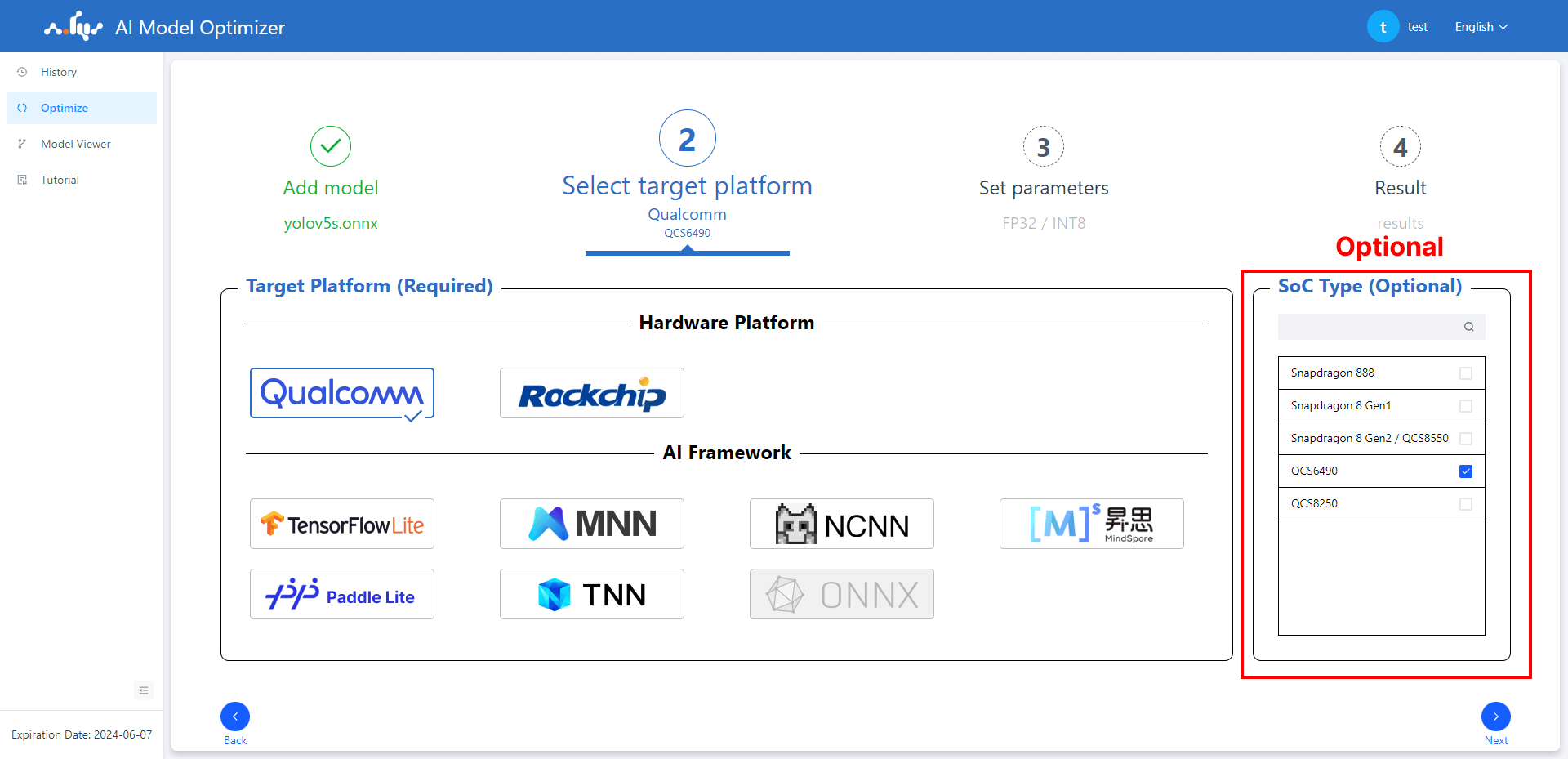The width and height of the screenshot is (1568, 759).
Task: Go to Model Viewer in the sidebar
Action: pos(75,144)
